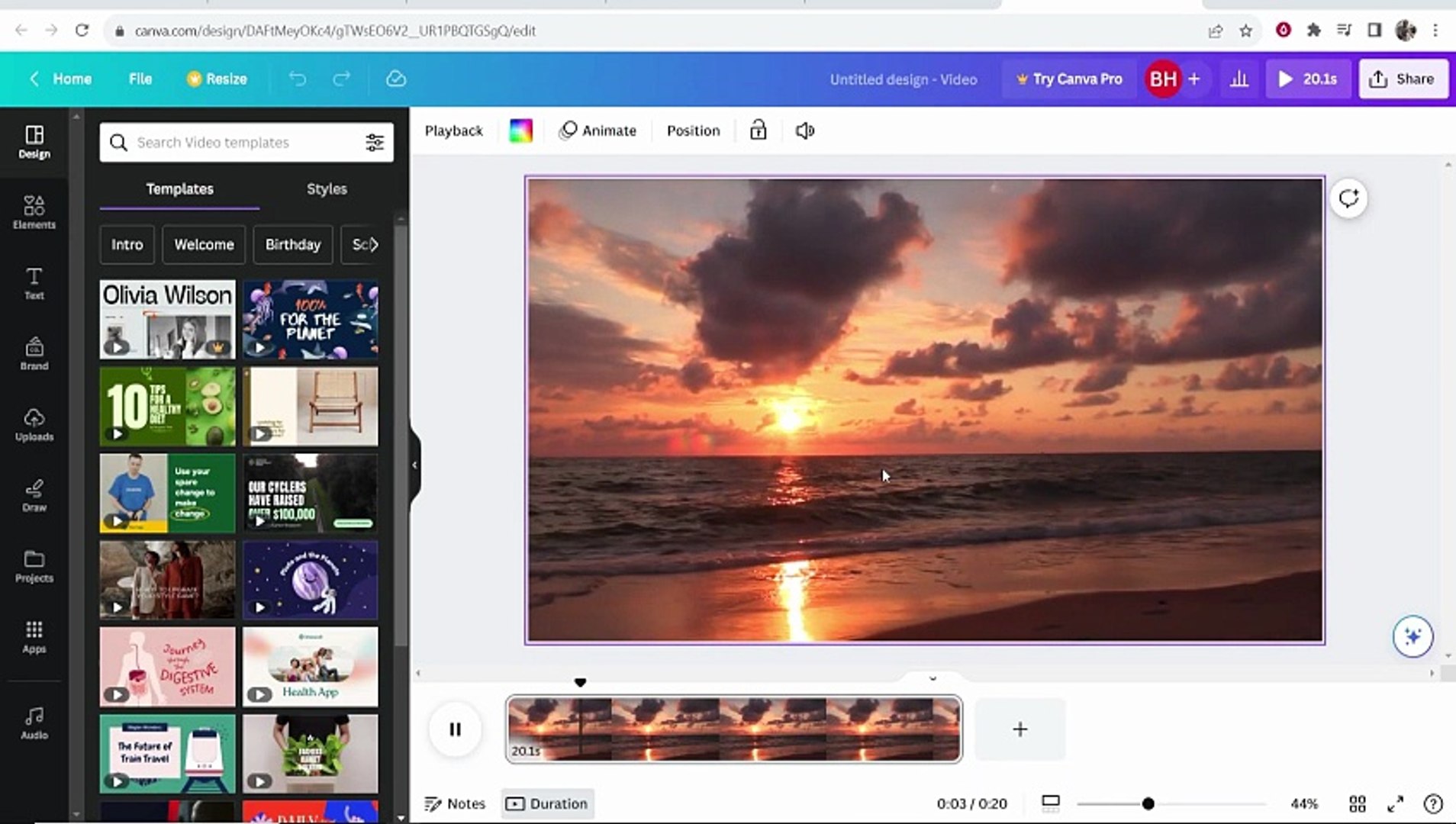The width and height of the screenshot is (1456, 824).
Task: Collapse the templates side panel
Action: (414, 465)
